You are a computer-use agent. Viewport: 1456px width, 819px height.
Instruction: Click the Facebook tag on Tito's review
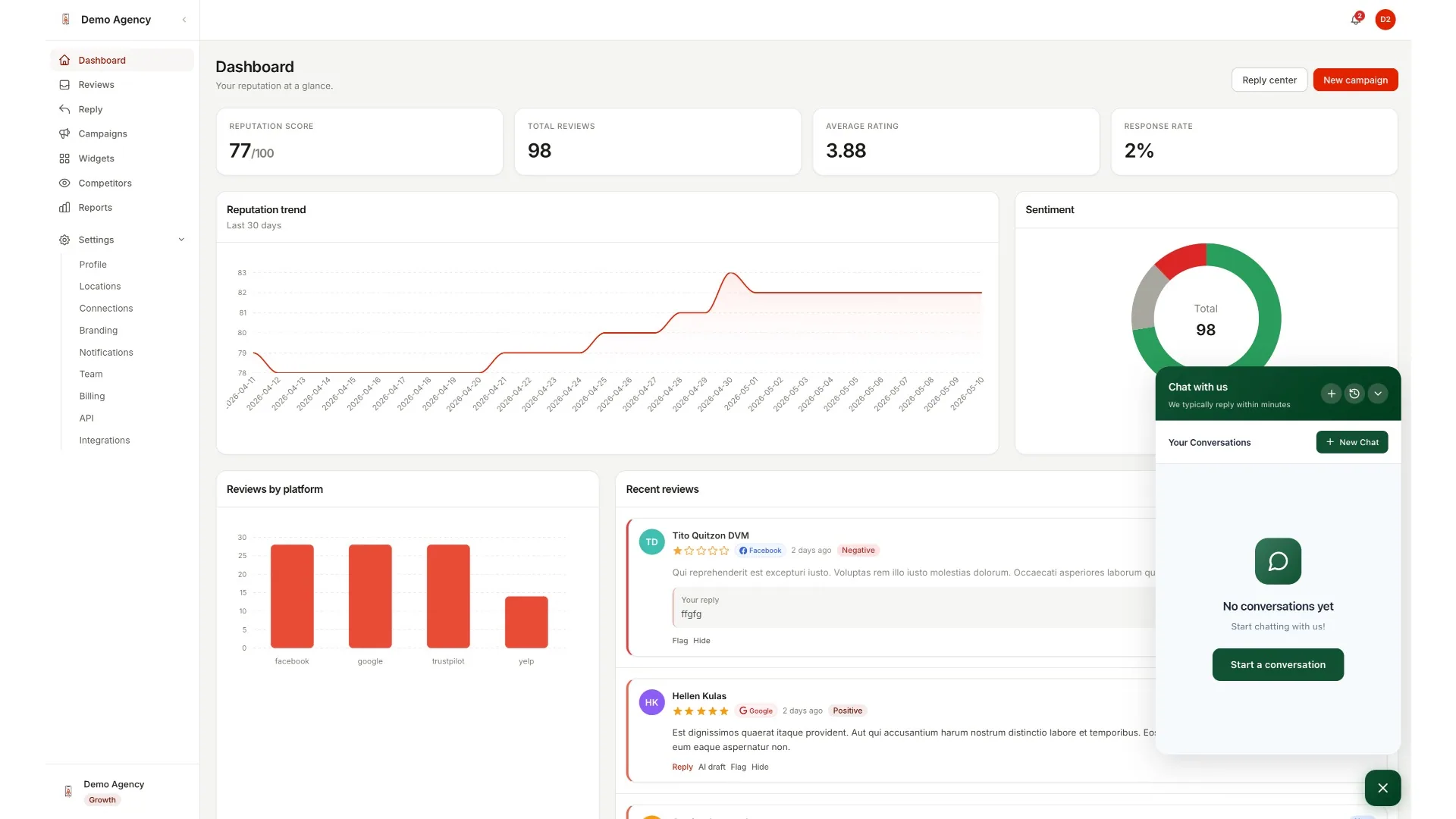(x=760, y=551)
